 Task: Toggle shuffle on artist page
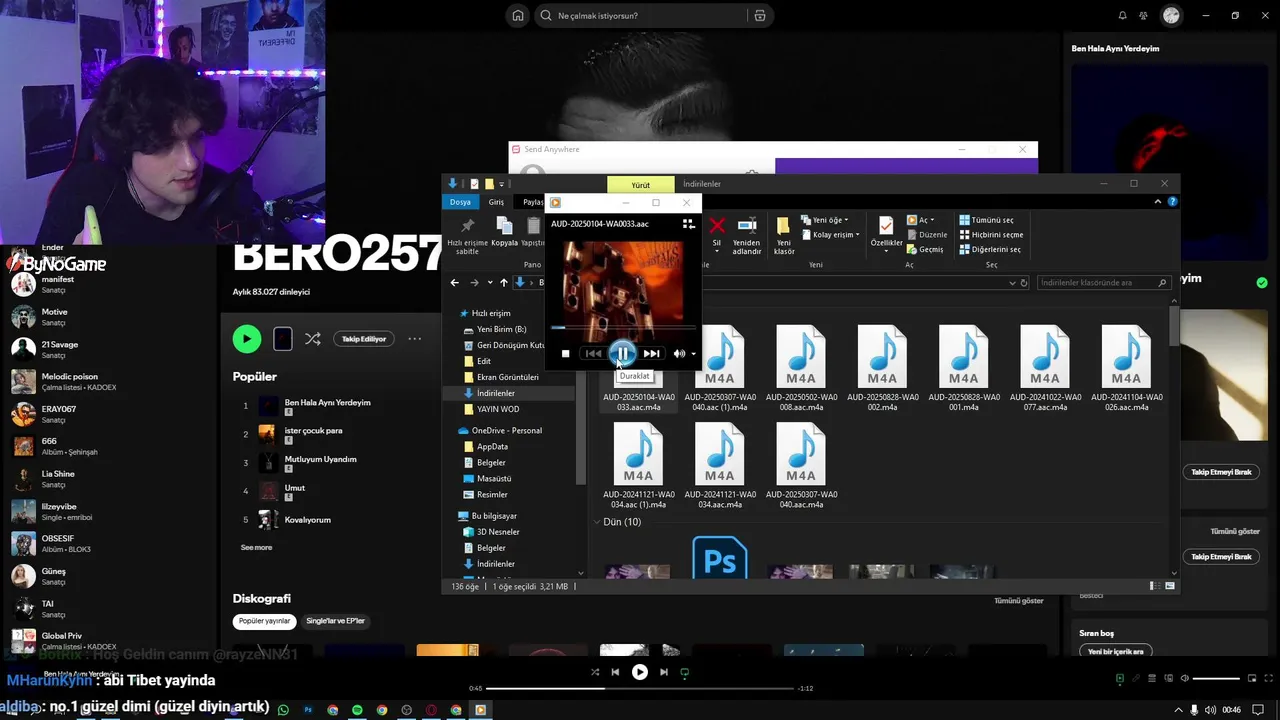click(x=313, y=339)
